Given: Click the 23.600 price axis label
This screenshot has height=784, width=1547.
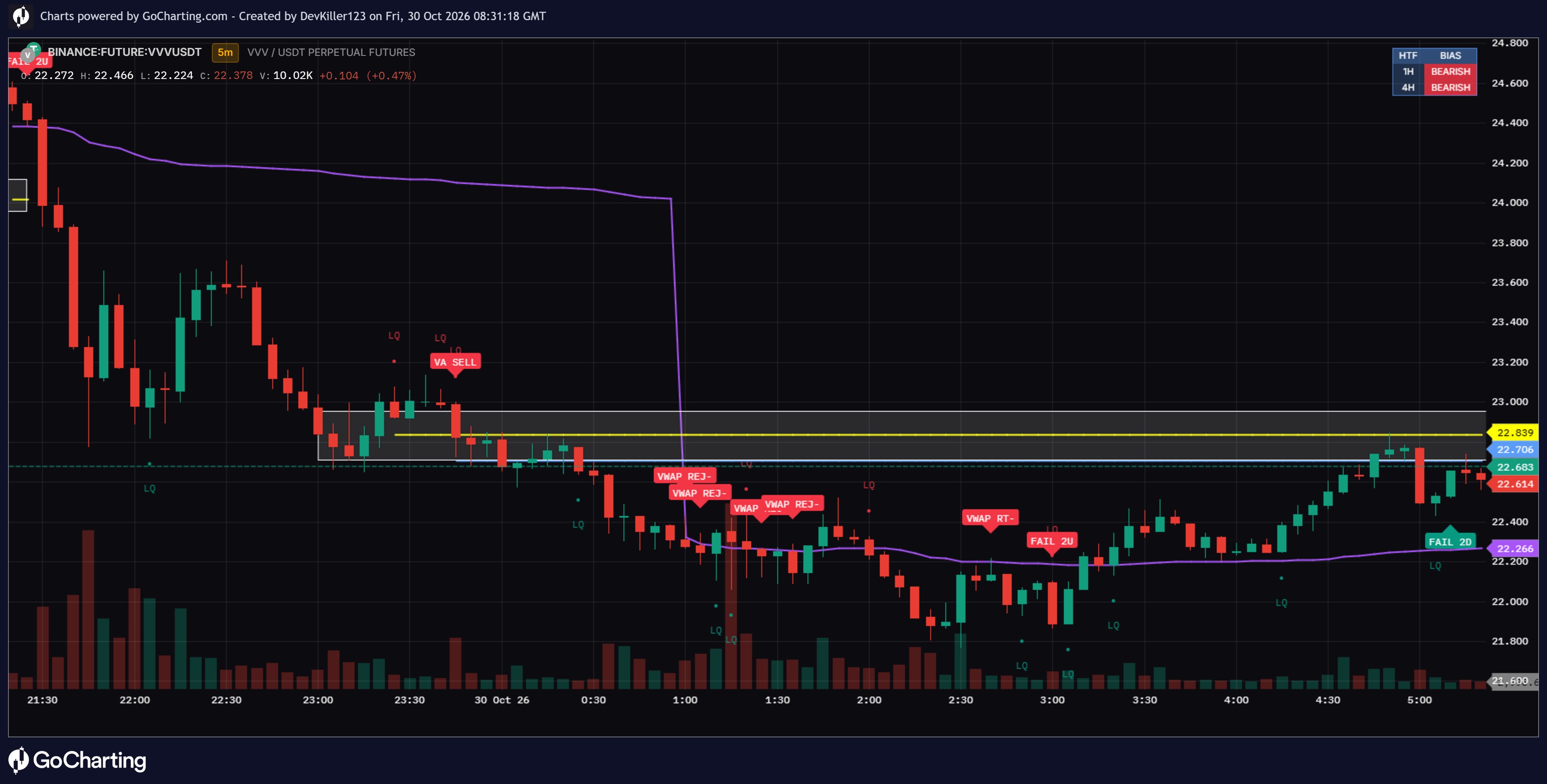Looking at the screenshot, I should [1510, 282].
